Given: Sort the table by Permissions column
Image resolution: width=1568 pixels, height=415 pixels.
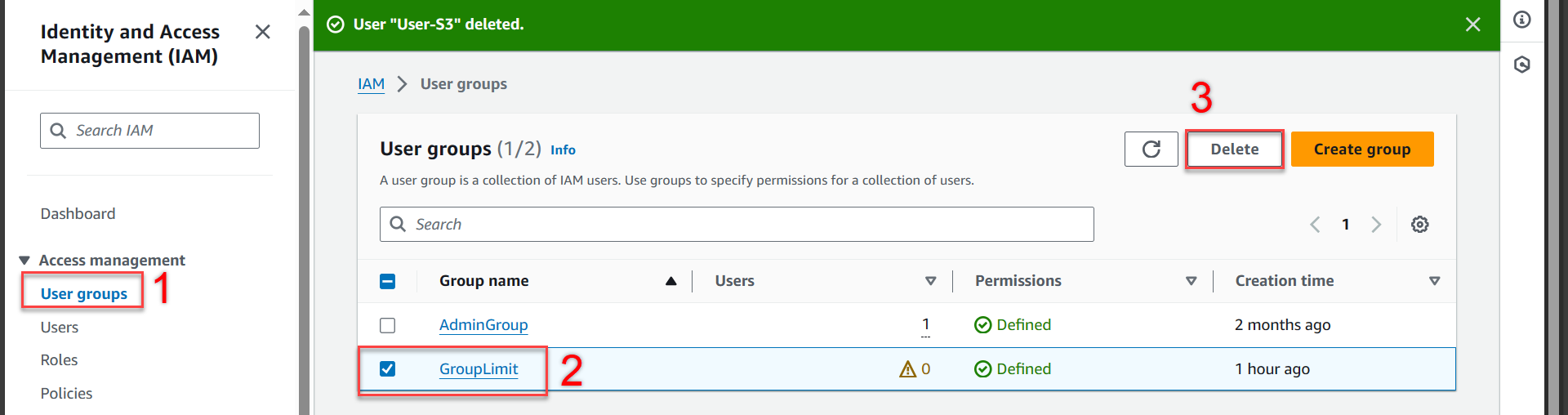Looking at the screenshot, I should (x=1191, y=281).
